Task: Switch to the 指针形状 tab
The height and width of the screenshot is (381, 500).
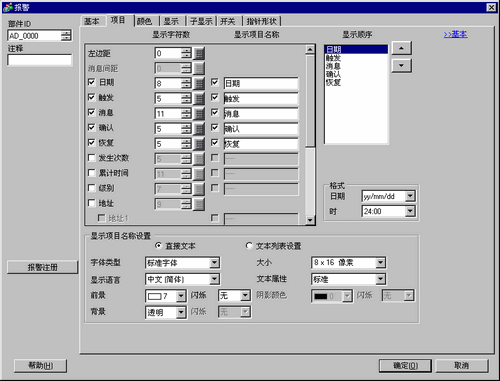Action: tap(262, 21)
